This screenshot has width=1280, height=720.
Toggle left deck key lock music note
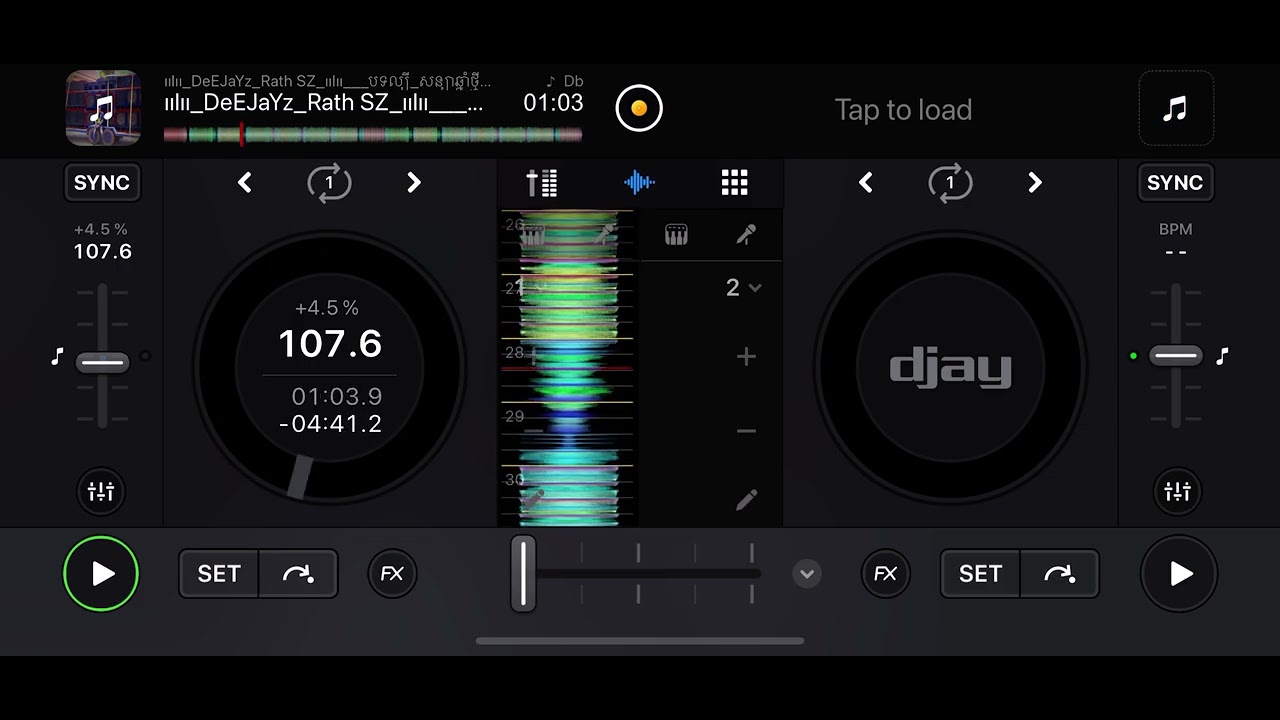pyautogui.click(x=57, y=356)
